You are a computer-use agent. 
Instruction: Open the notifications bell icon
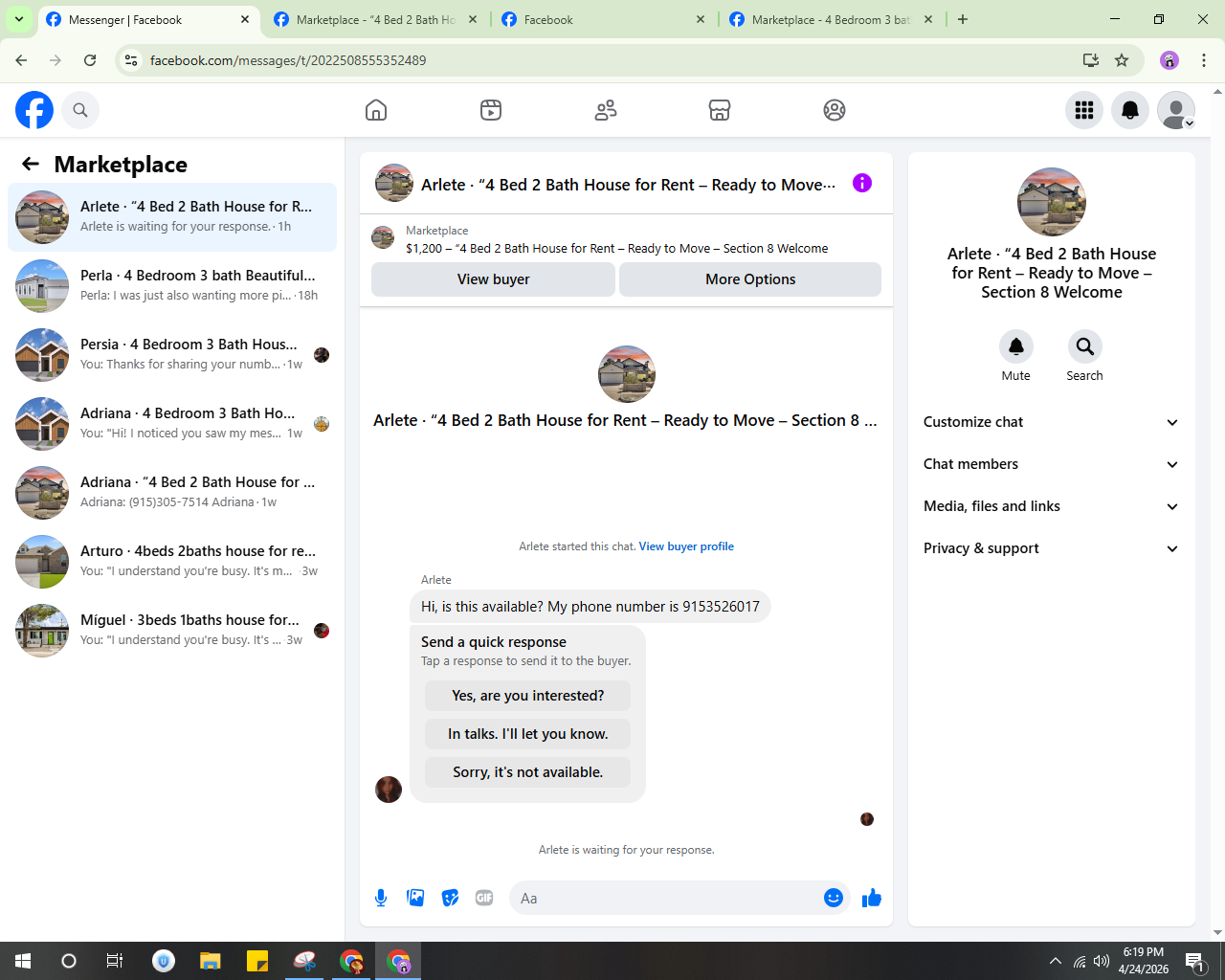click(1130, 110)
